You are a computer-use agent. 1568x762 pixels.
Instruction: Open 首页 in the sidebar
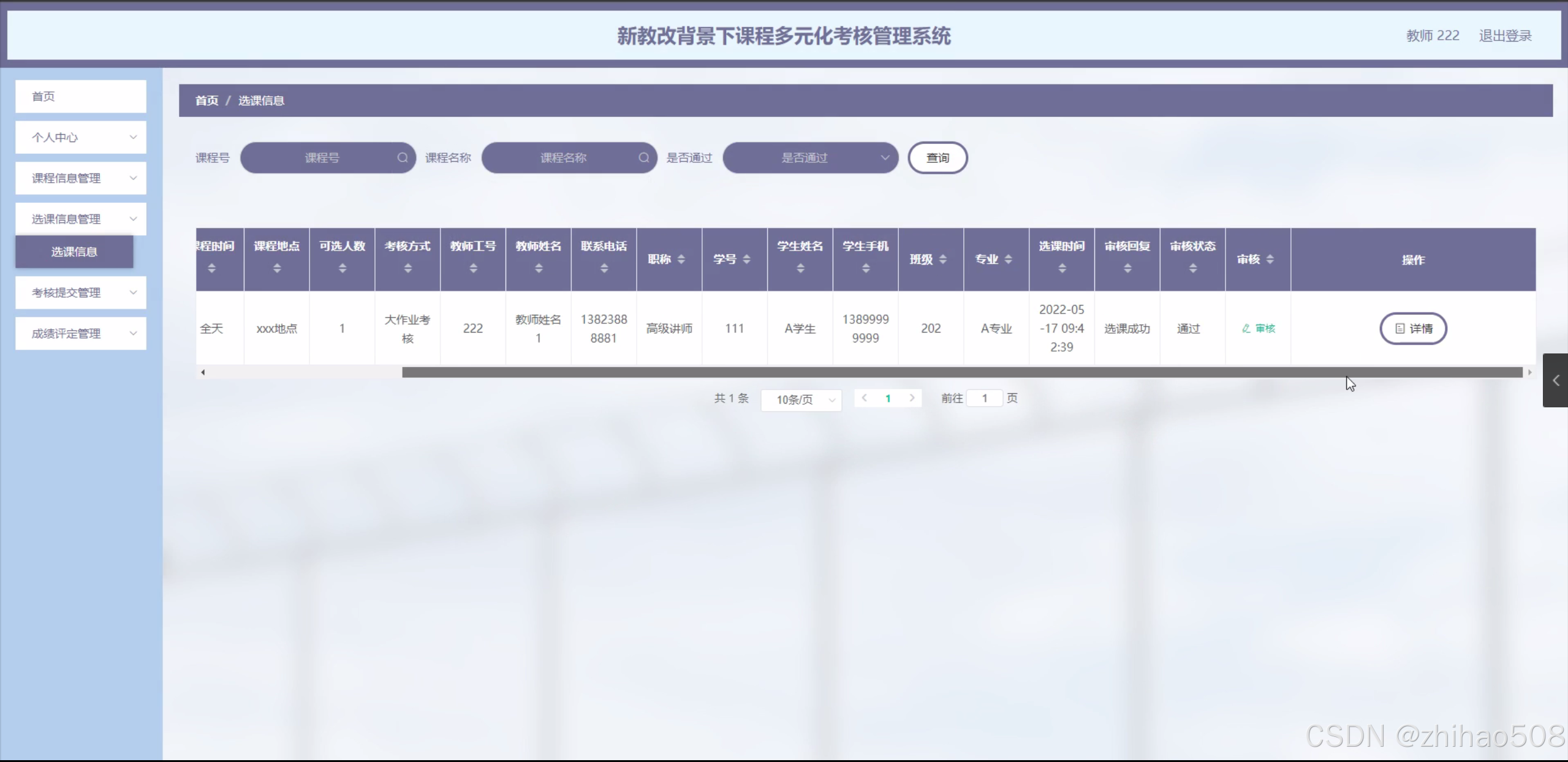click(81, 96)
